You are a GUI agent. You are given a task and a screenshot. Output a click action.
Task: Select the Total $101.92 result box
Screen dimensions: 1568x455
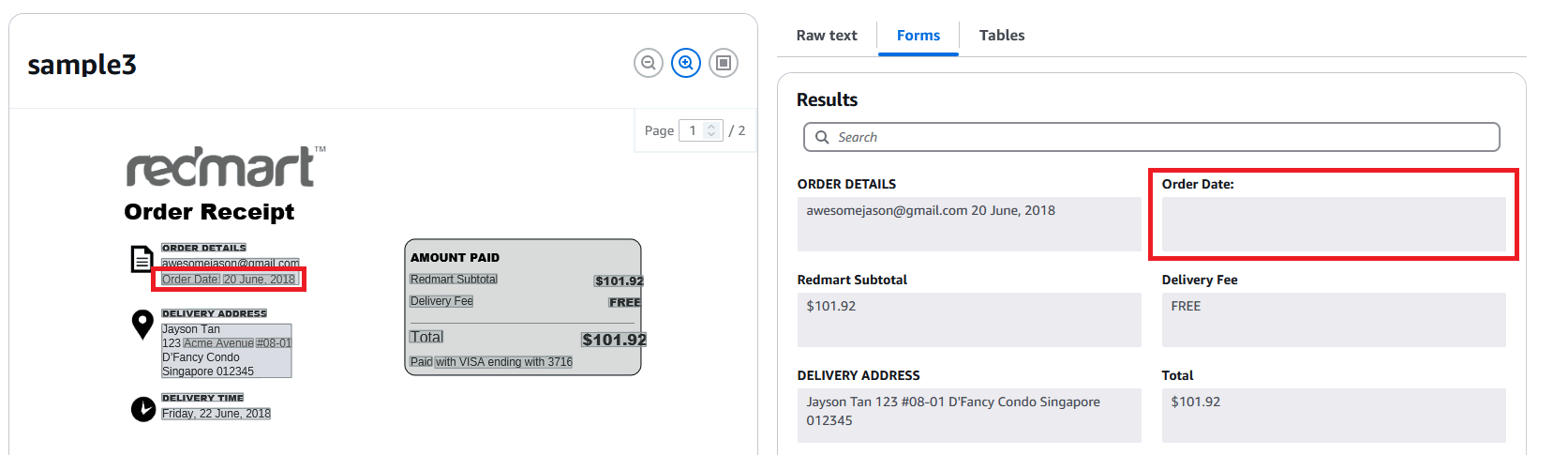[1334, 415]
